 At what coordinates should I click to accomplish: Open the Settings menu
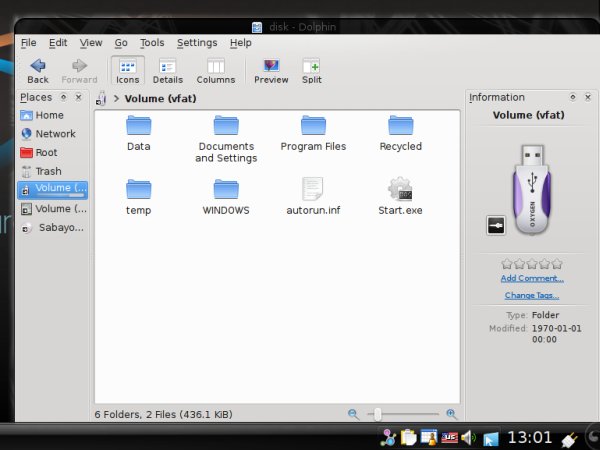click(197, 42)
